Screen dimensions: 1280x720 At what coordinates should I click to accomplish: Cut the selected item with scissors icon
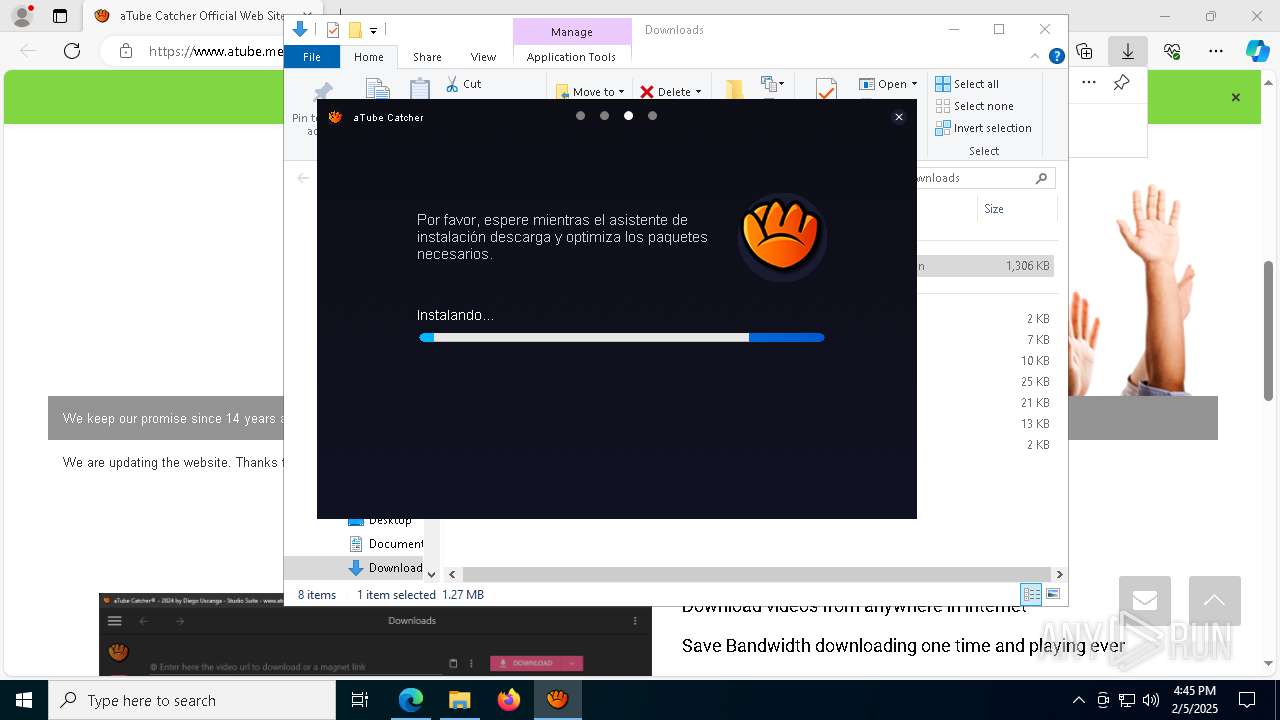463,84
